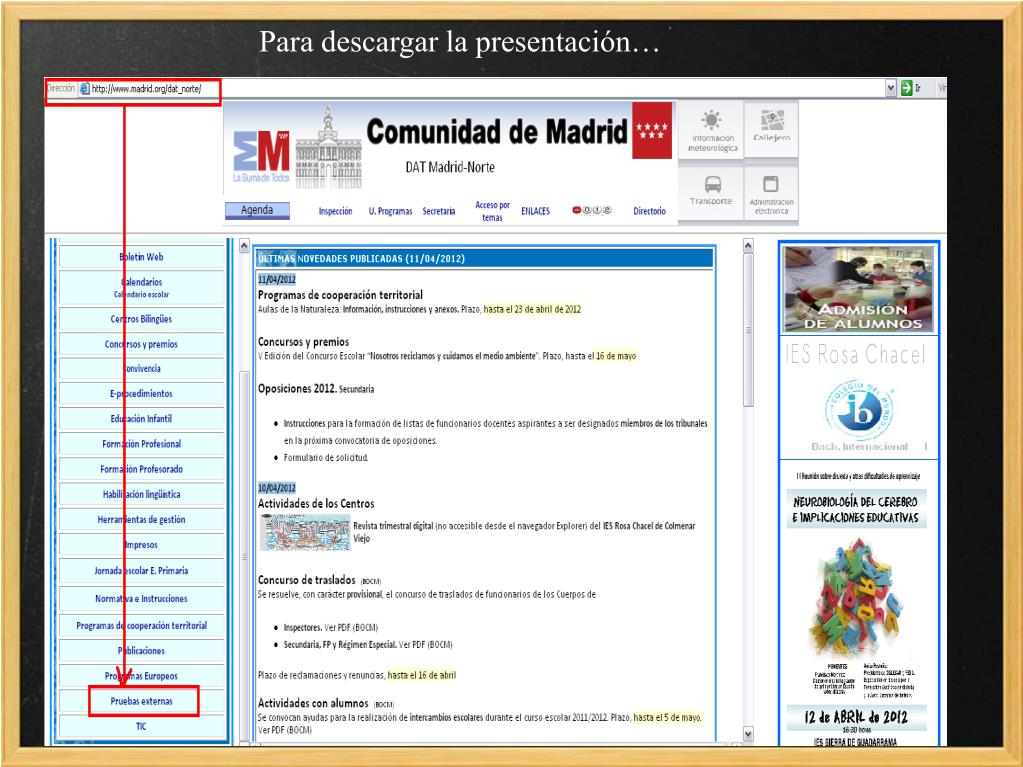This screenshot has width=1023, height=767.
Task: Open Admisión de Alumnos banner
Action: coord(859,290)
